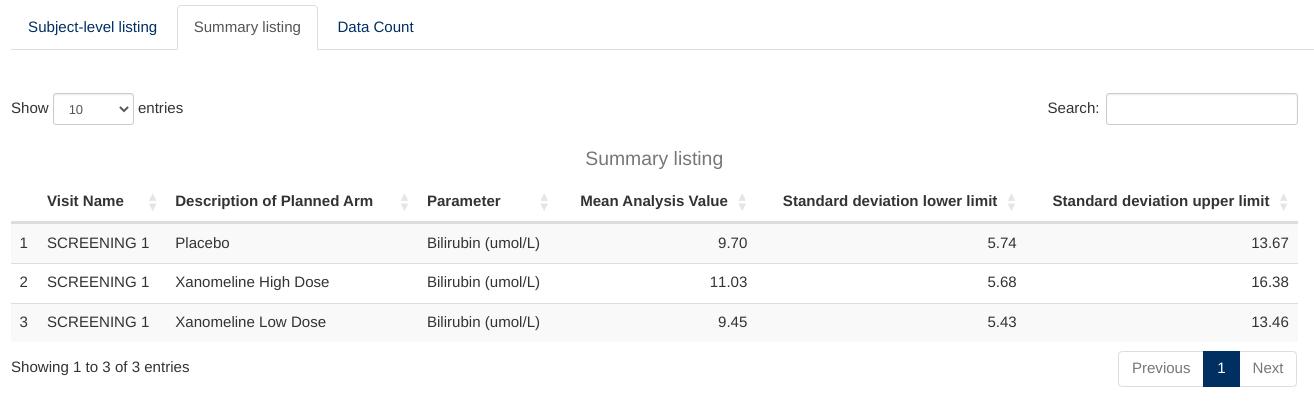Click the Xanomeline High Dose row
Viewport: 1314px width, 404px height.
tap(252, 282)
